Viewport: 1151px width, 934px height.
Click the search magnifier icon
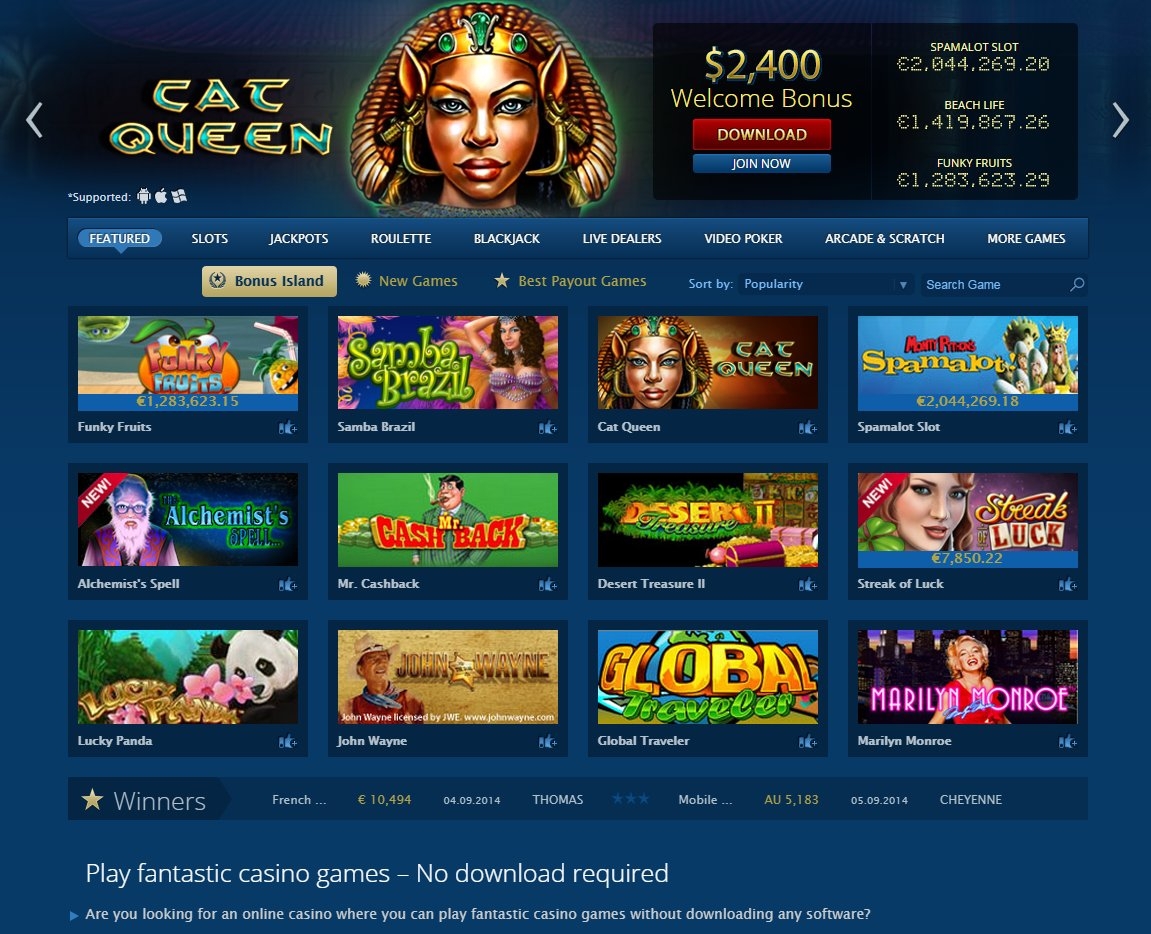pyautogui.click(x=1077, y=284)
